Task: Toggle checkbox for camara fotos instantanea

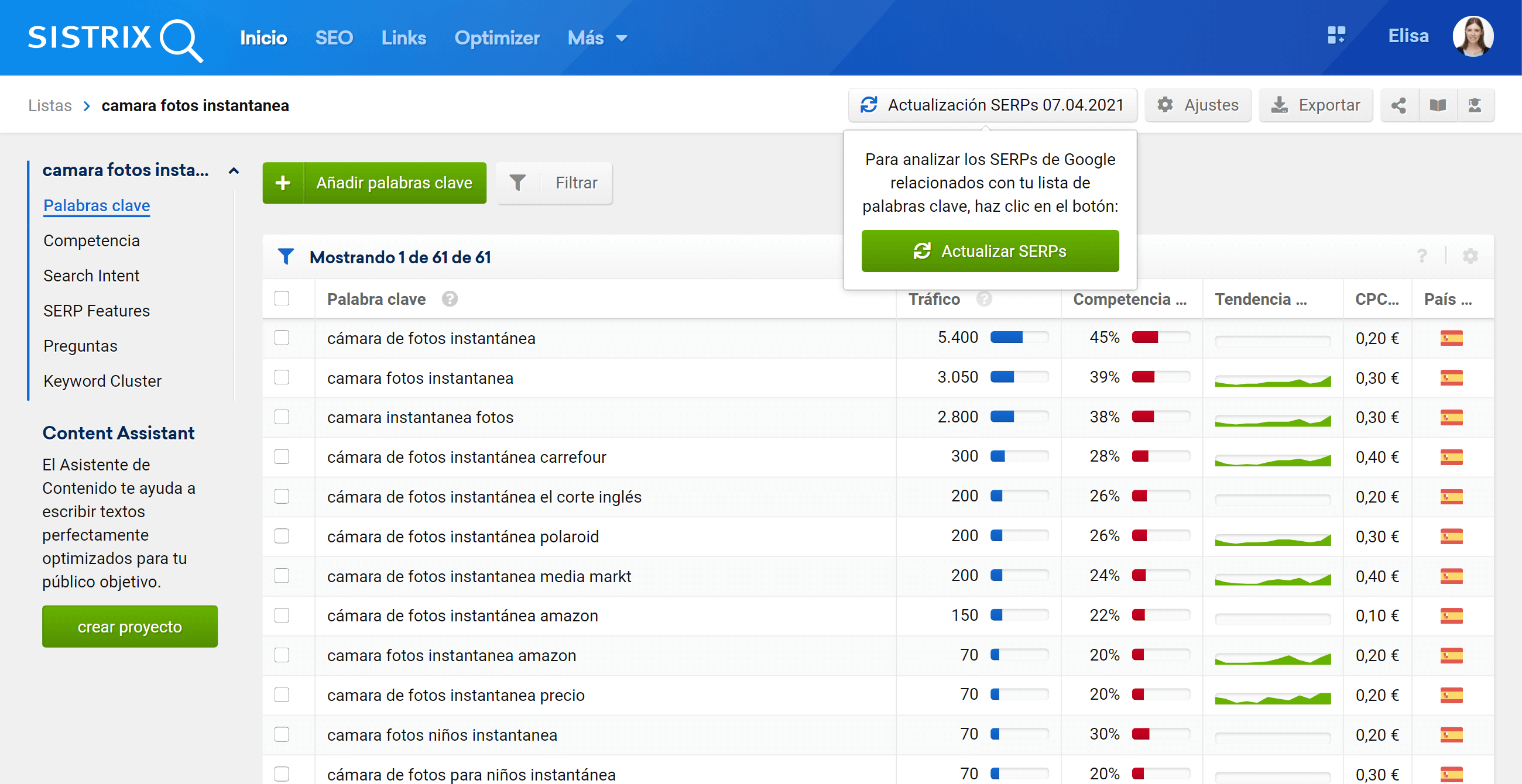Action: (x=283, y=377)
